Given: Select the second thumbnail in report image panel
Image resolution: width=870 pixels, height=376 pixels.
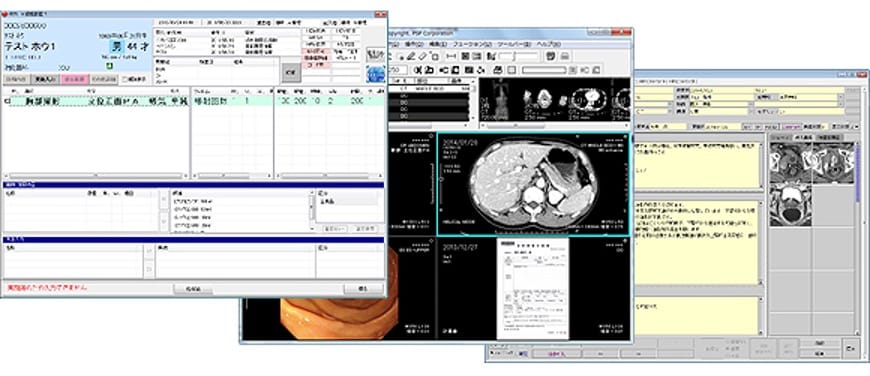Looking at the screenshot, I should tap(833, 162).
